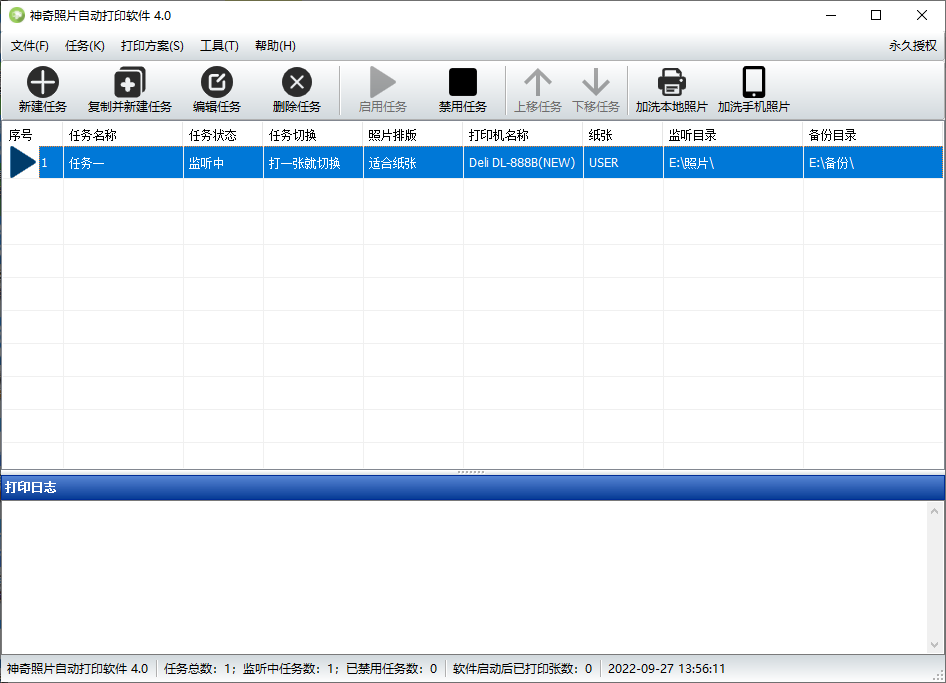Click the log scrollbar down arrow
Image resolution: width=946 pixels, height=683 pixels.
[935, 645]
